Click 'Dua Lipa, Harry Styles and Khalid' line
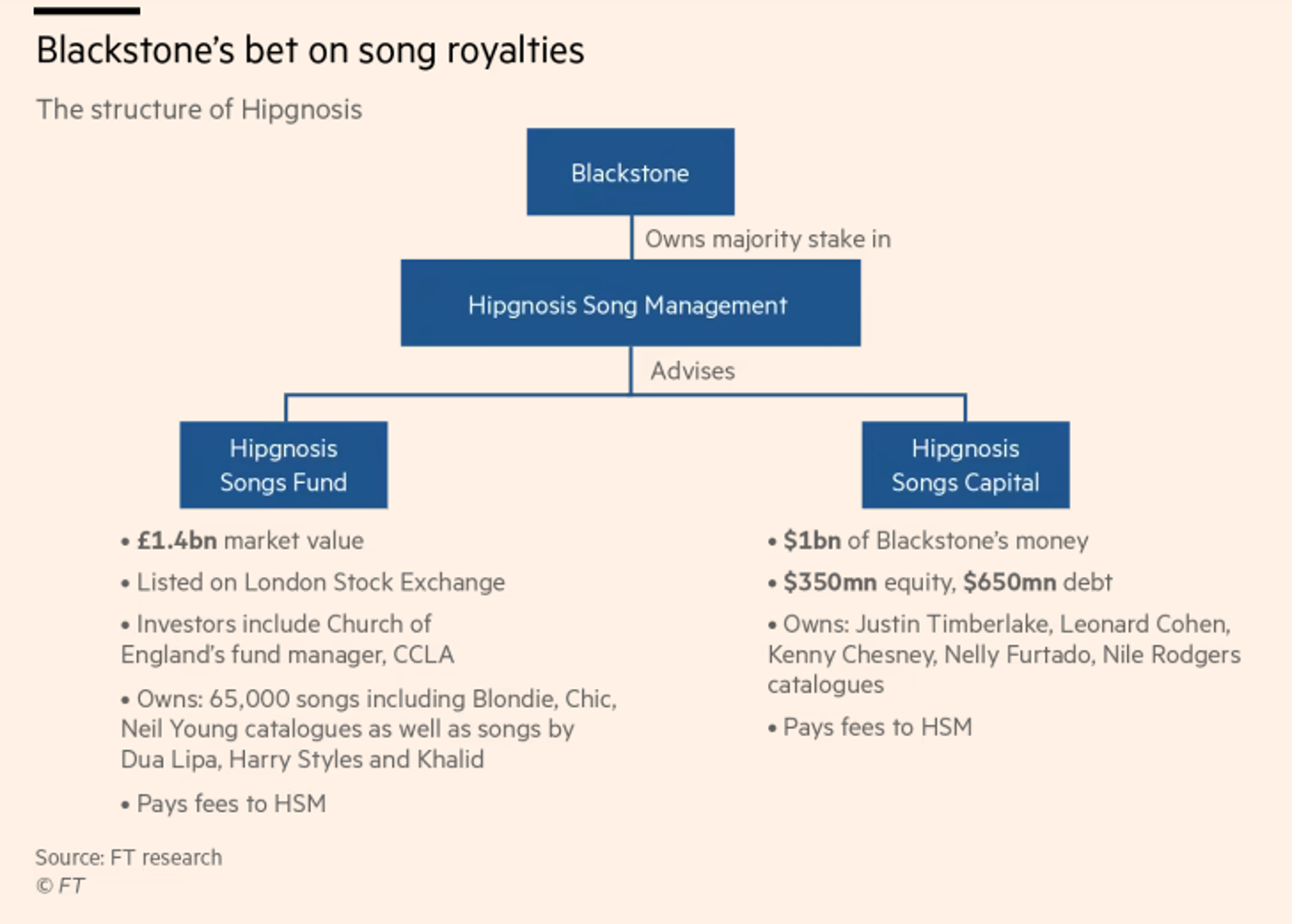 click(x=302, y=759)
